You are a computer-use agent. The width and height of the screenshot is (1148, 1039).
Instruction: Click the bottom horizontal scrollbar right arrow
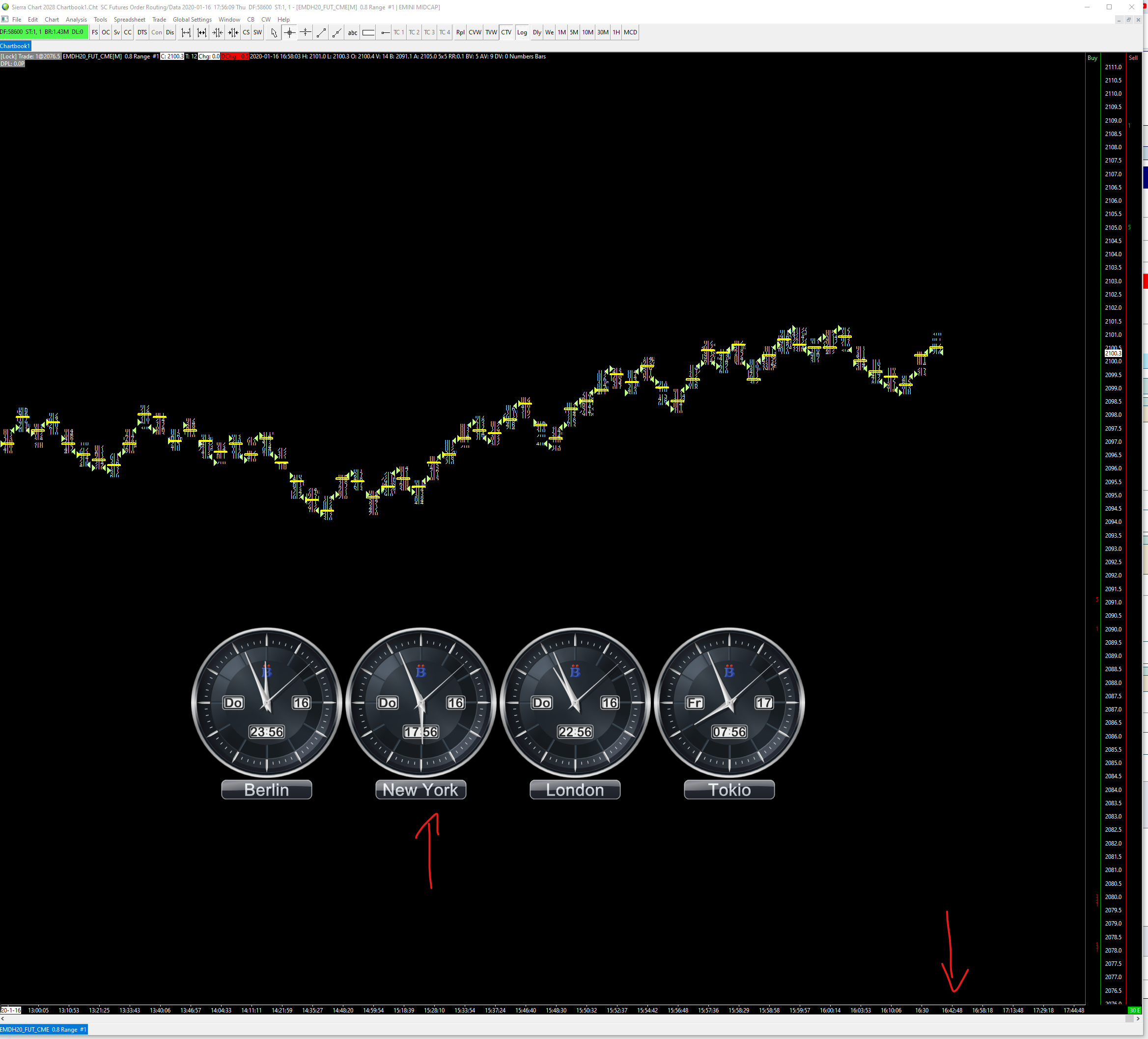pyautogui.click(x=1138, y=1018)
